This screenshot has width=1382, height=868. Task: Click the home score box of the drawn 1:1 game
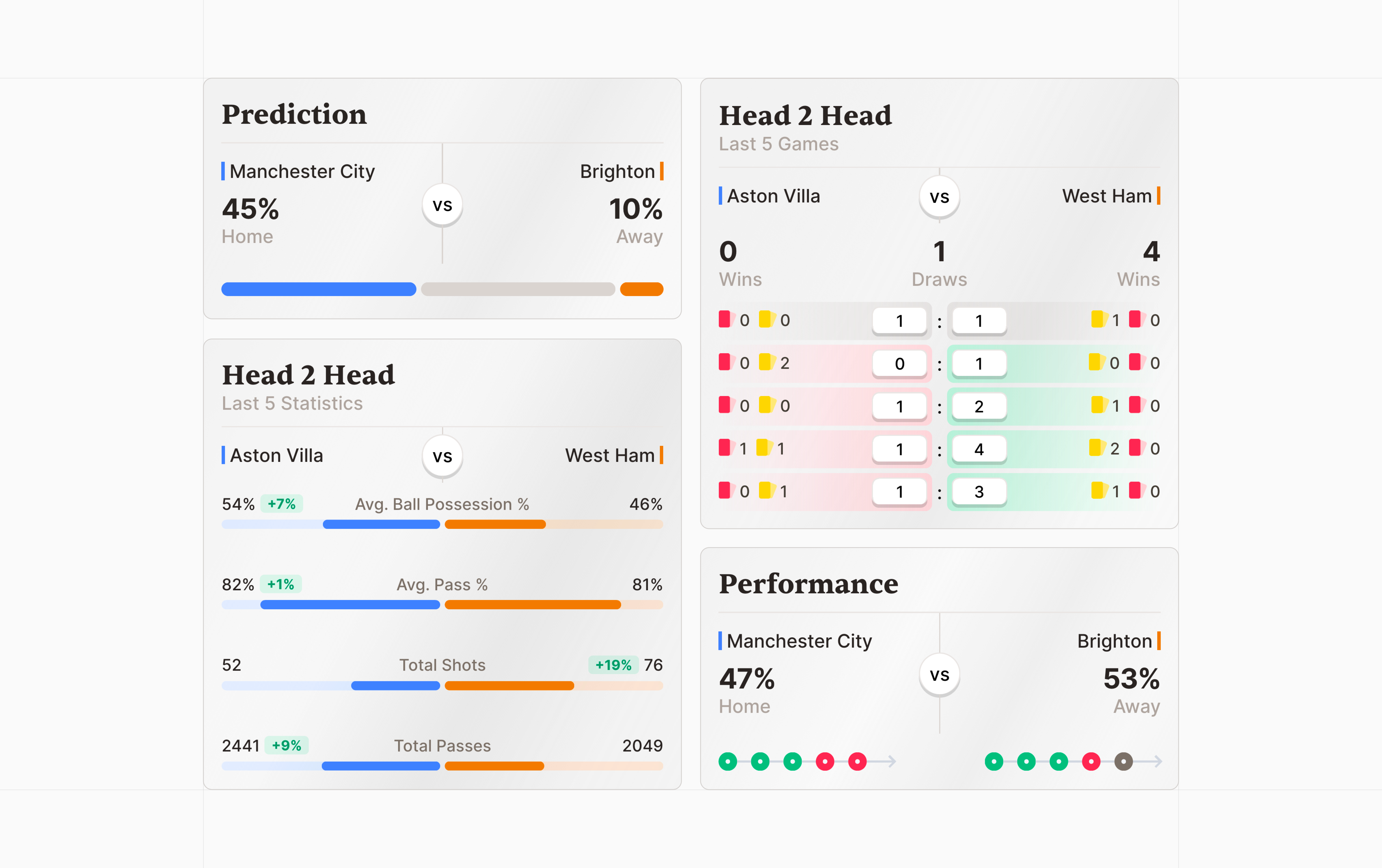(899, 320)
